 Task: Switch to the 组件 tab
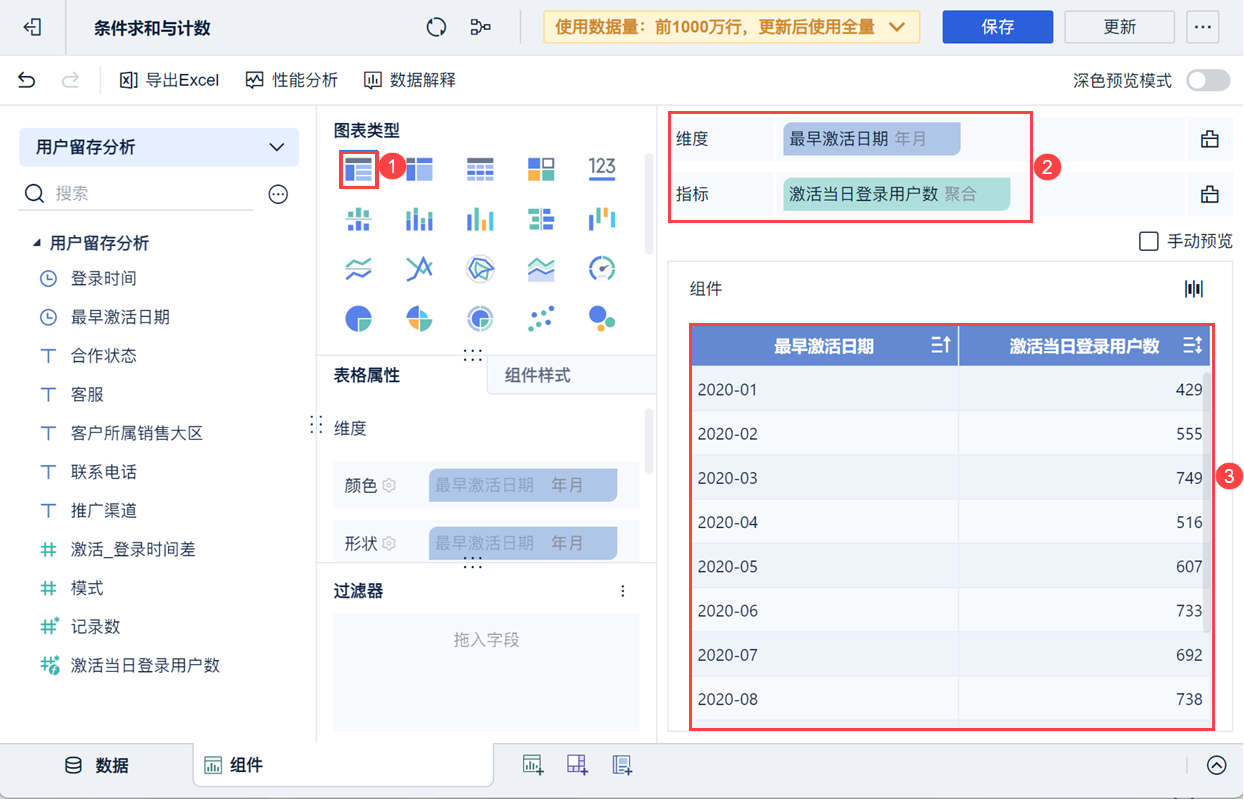coord(344,765)
